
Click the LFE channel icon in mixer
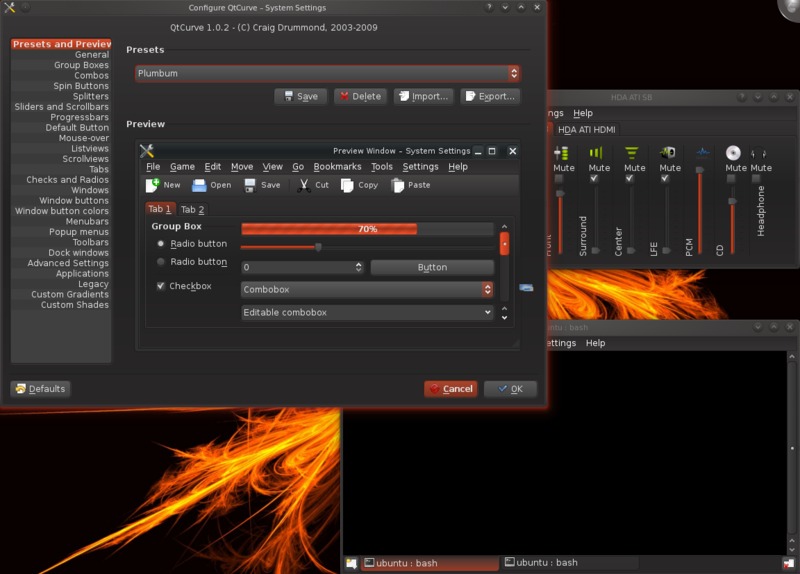667,153
